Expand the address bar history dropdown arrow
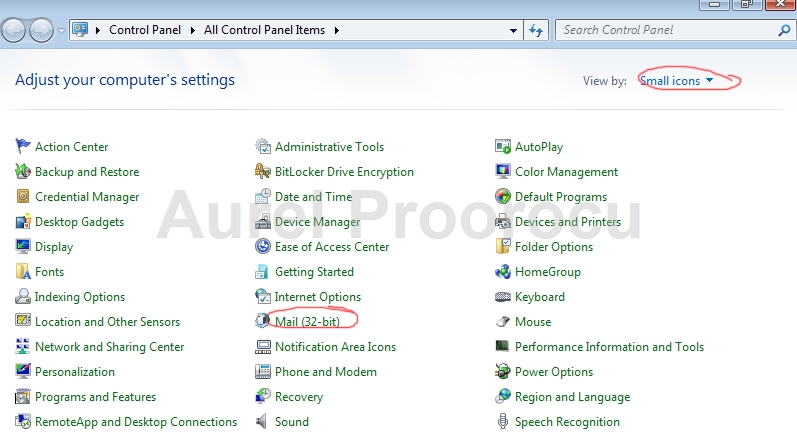The height and width of the screenshot is (432, 797). [x=513, y=30]
